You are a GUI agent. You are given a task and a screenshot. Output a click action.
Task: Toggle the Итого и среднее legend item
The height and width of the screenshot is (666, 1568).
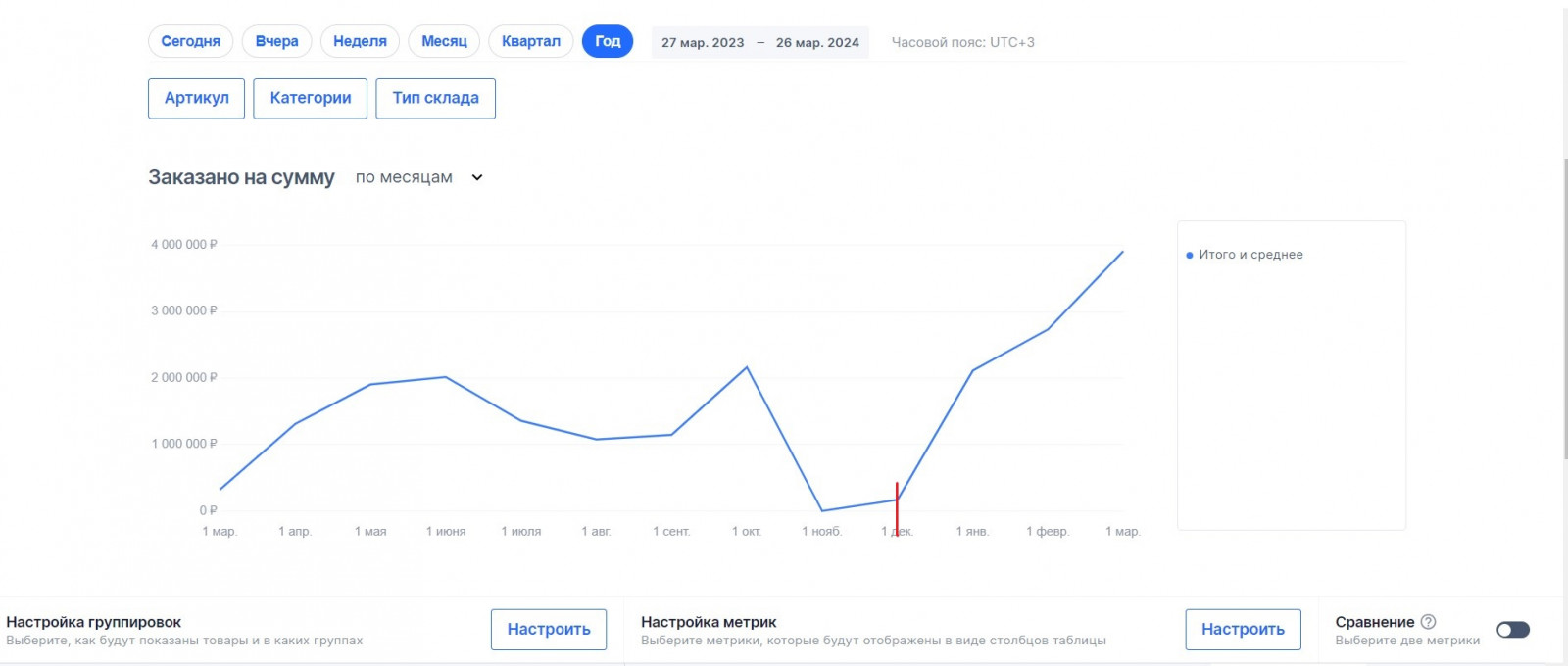coord(1245,254)
